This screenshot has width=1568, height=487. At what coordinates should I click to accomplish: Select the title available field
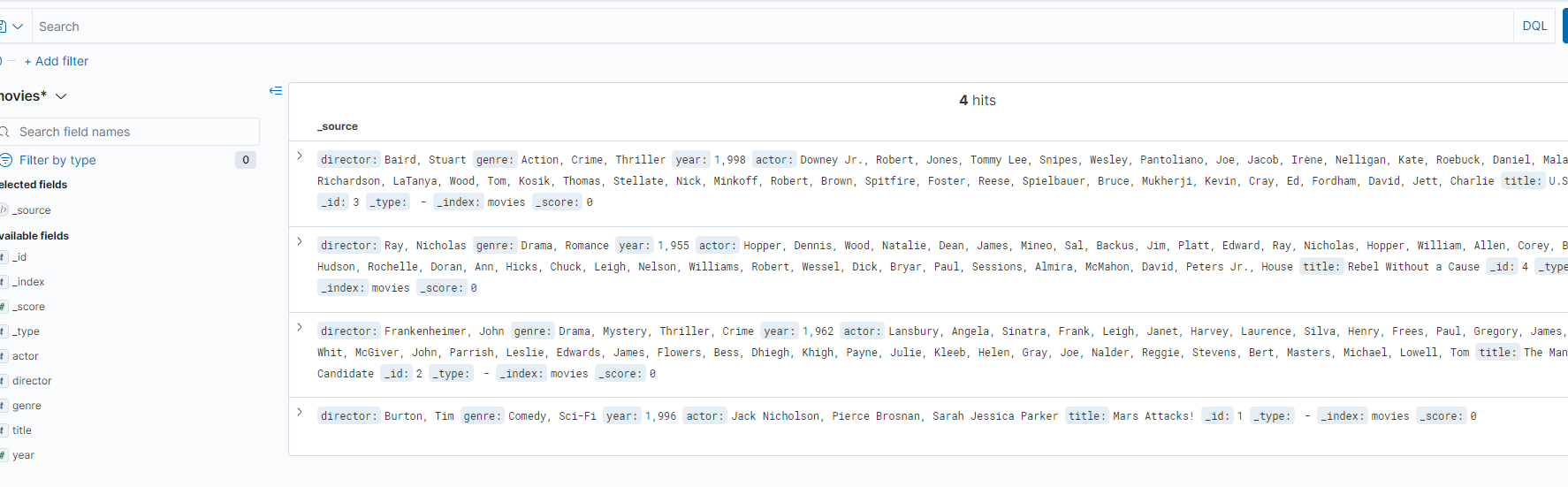(22, 430)
